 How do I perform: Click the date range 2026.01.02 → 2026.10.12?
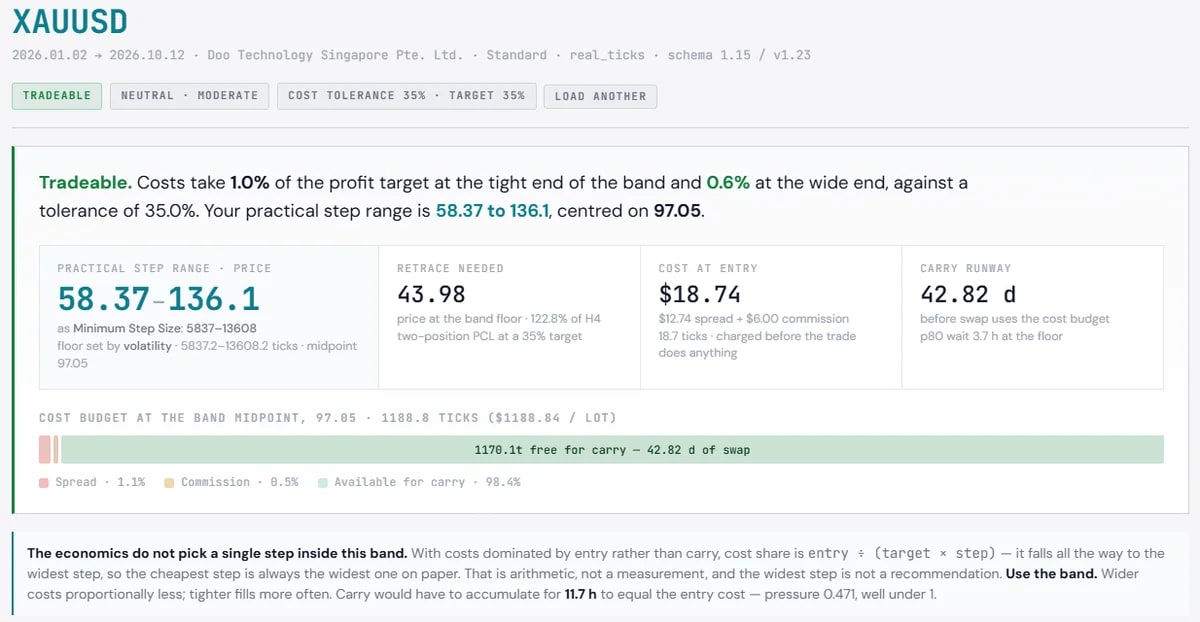[98, 55]
